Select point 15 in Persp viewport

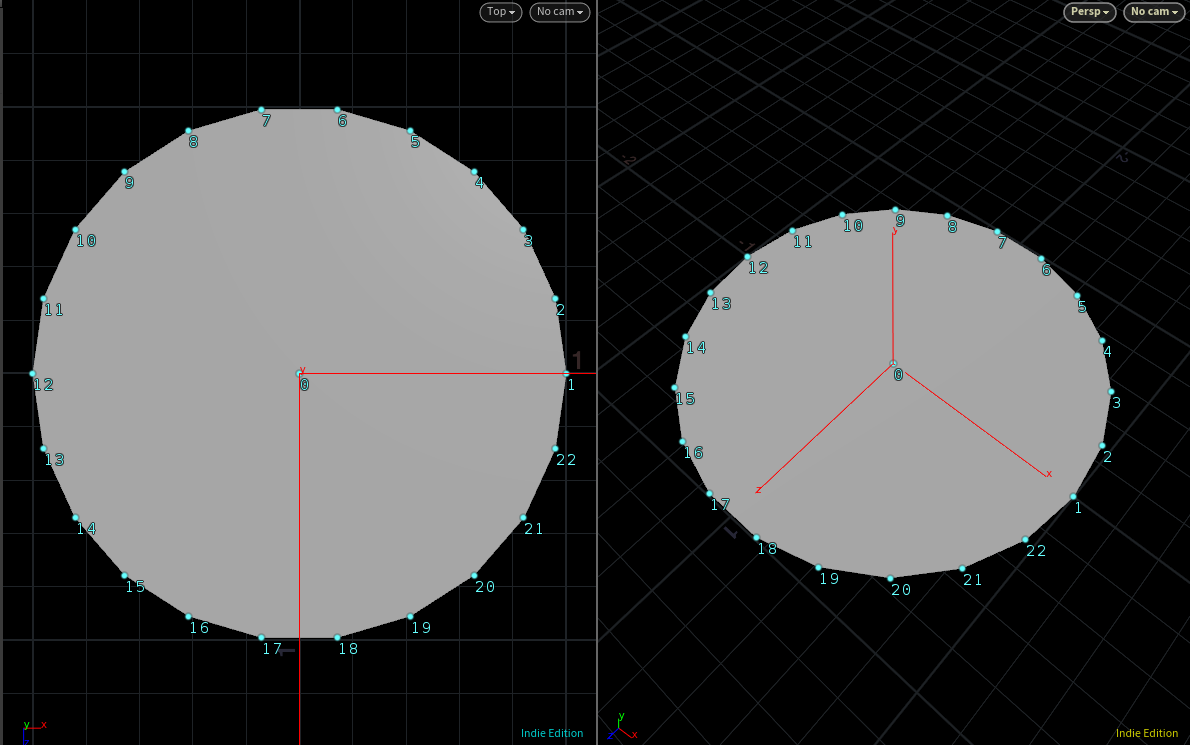pos(675,388)
